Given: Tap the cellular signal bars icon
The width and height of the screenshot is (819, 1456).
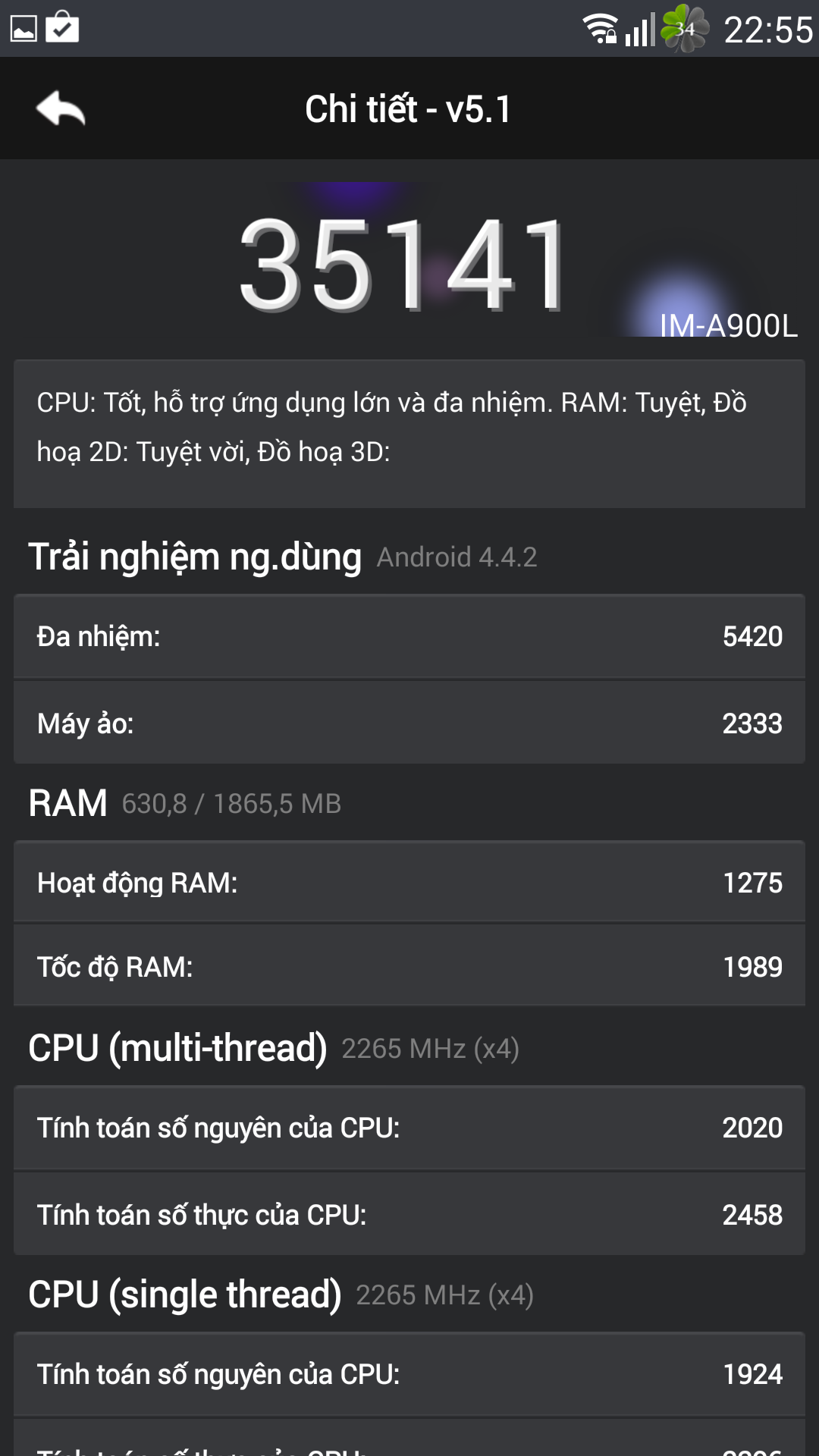Looking at the screenshot, I should point(639,30).
